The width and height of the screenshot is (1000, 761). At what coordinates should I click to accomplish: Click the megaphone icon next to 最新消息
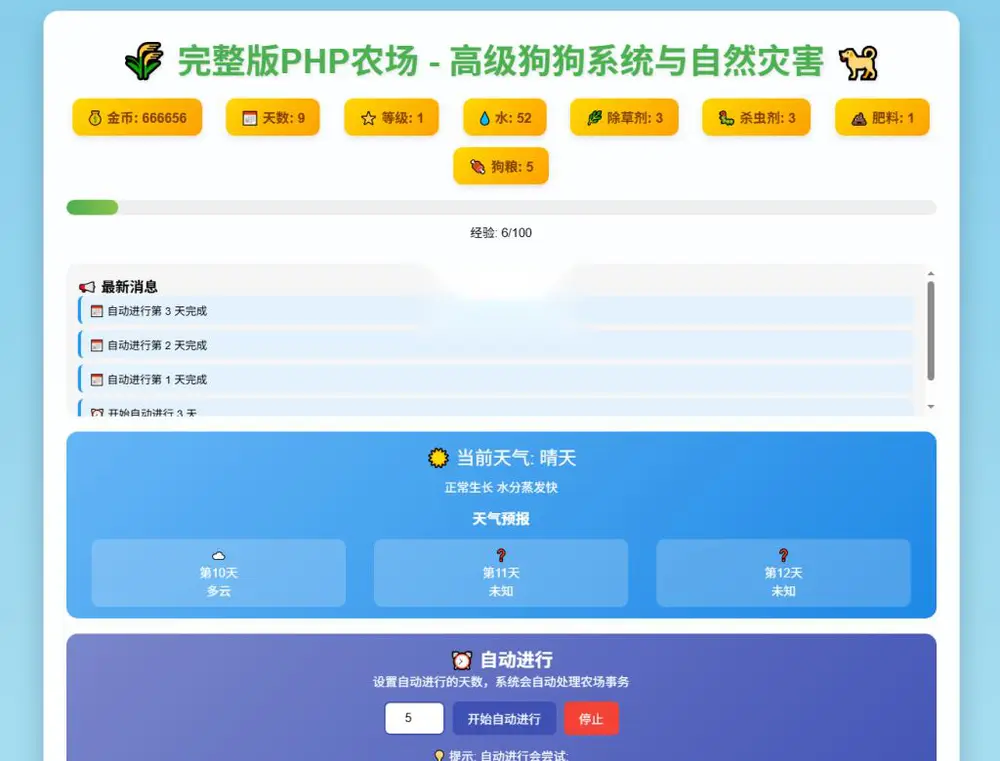(x=87, y=287)
